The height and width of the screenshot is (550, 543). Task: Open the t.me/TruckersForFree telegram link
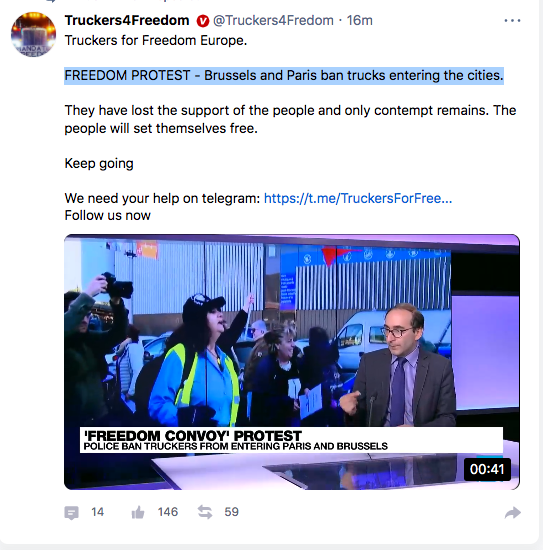pyautogui.click(x=358, y=199)
